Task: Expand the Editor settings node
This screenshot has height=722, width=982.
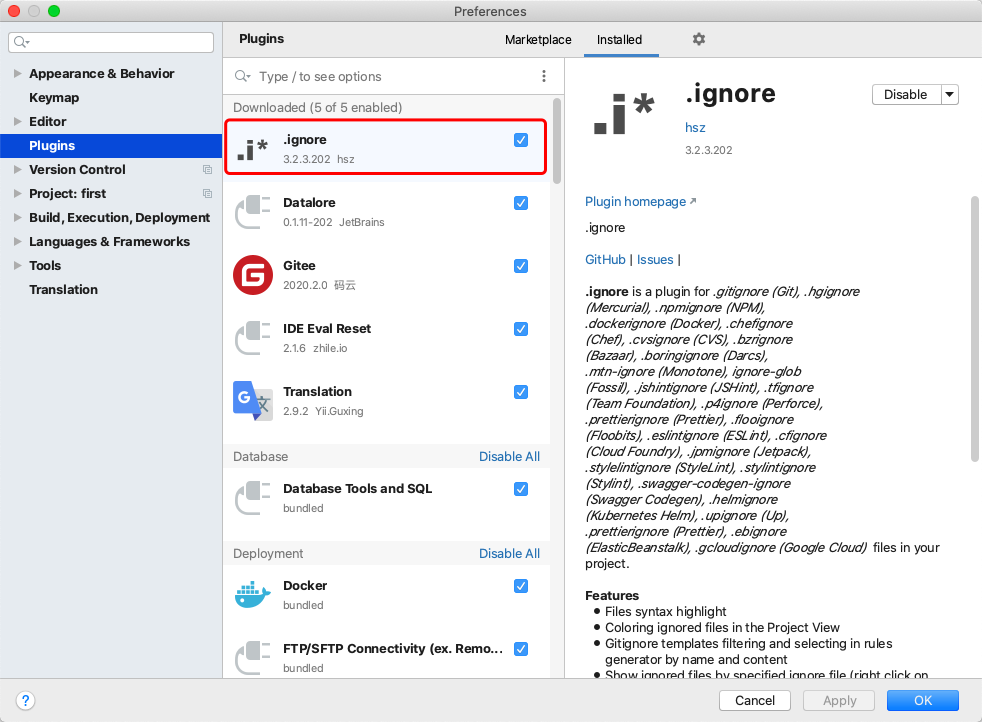Action: [x=18, y=121]
